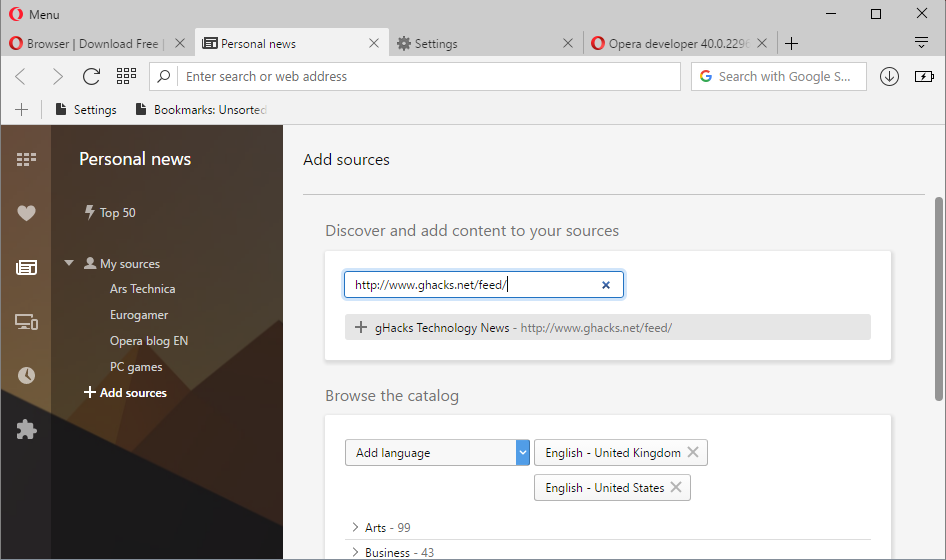Viewport: 946px width, 560px height.
Task: Remove the English - United States language
Action: pos(676,487)
